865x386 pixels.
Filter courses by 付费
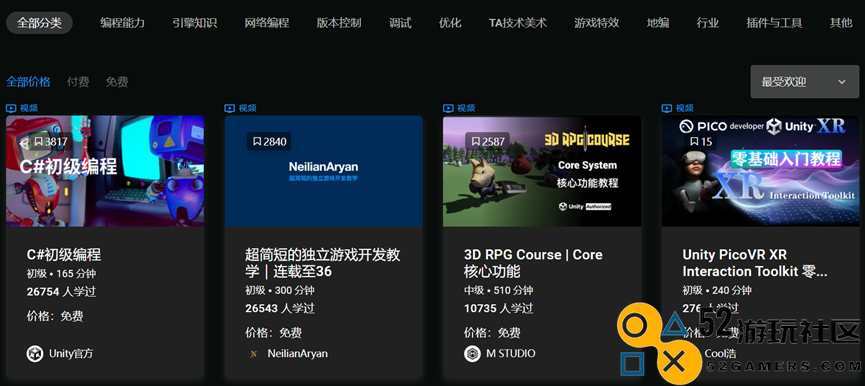78,82
